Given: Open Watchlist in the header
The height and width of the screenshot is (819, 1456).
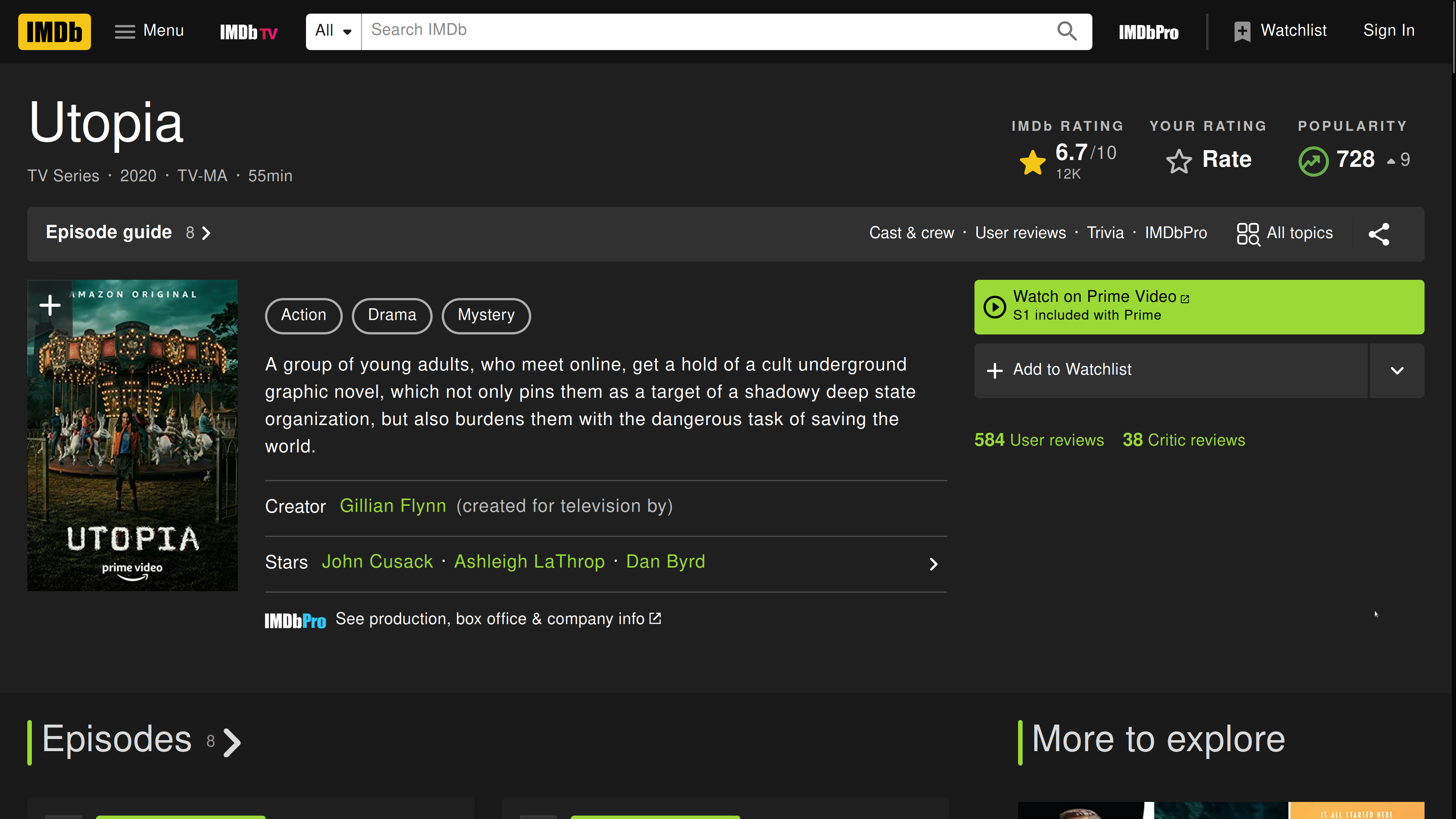Looking at the screenshot, I should pyautogui.click(x=1280, y=31).
